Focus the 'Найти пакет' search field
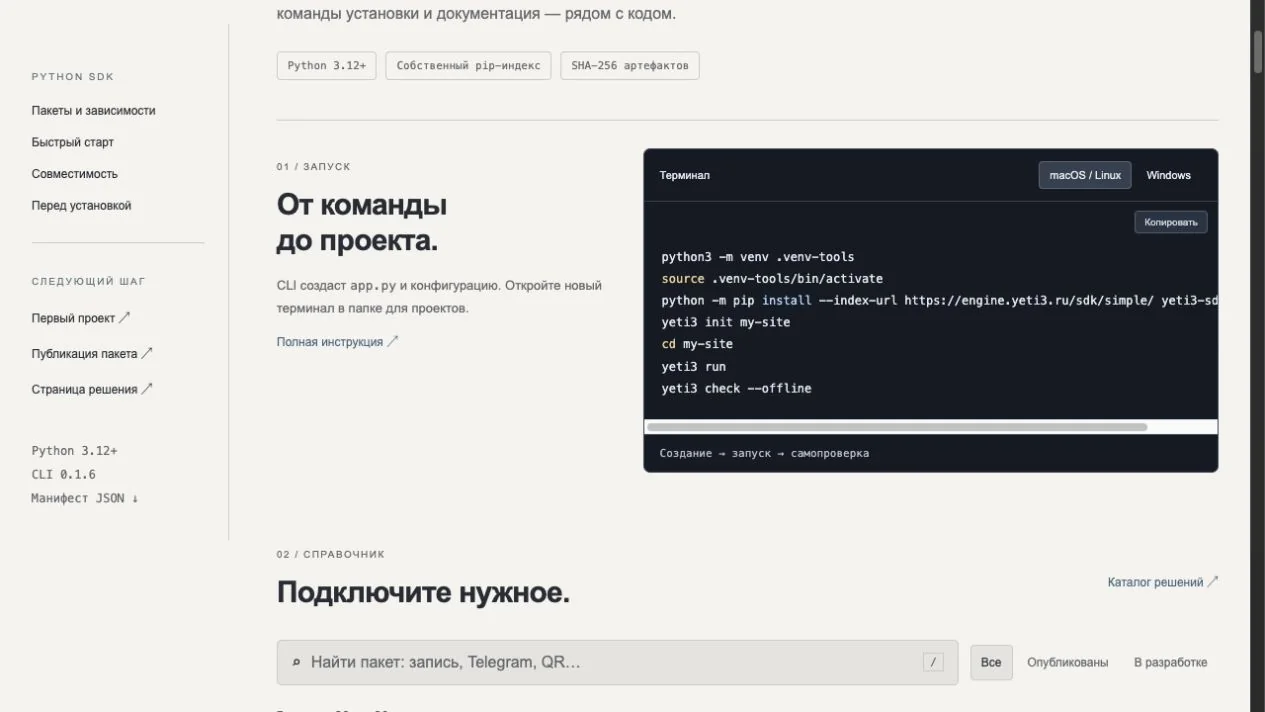This screenshot has width=1265, height=712. click(617, 662)
